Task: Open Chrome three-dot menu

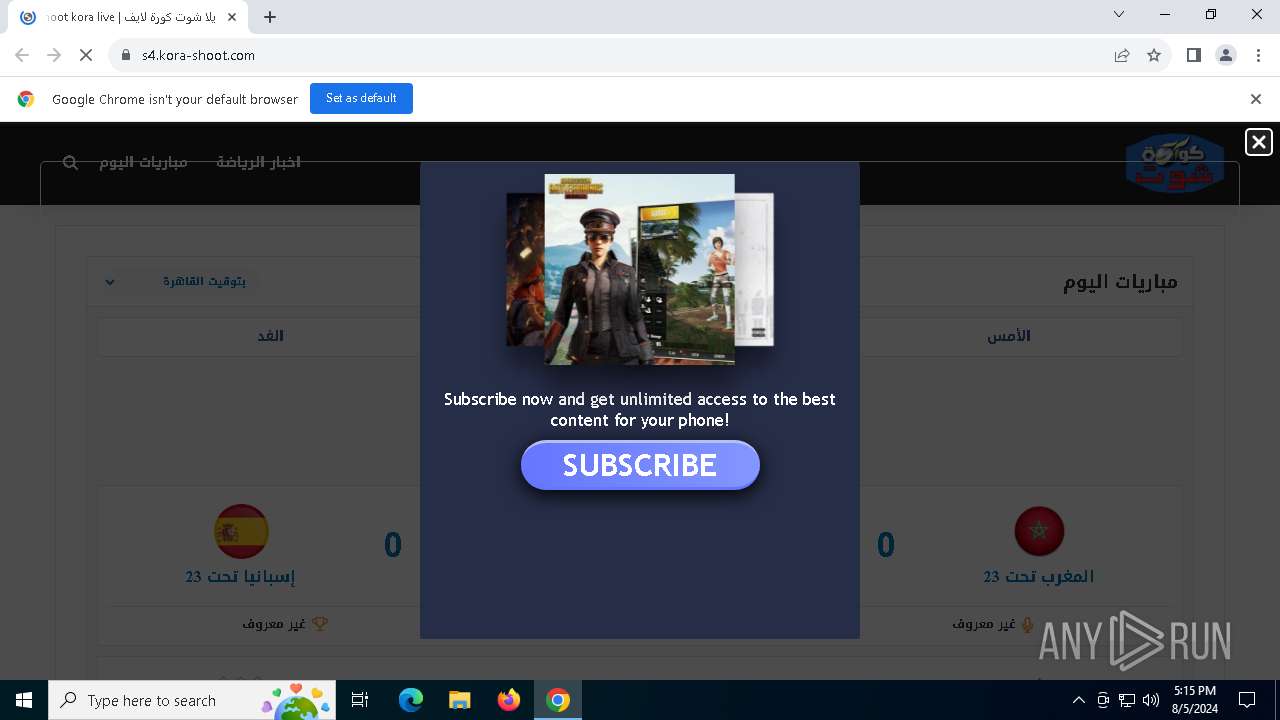Action: 1257,55
